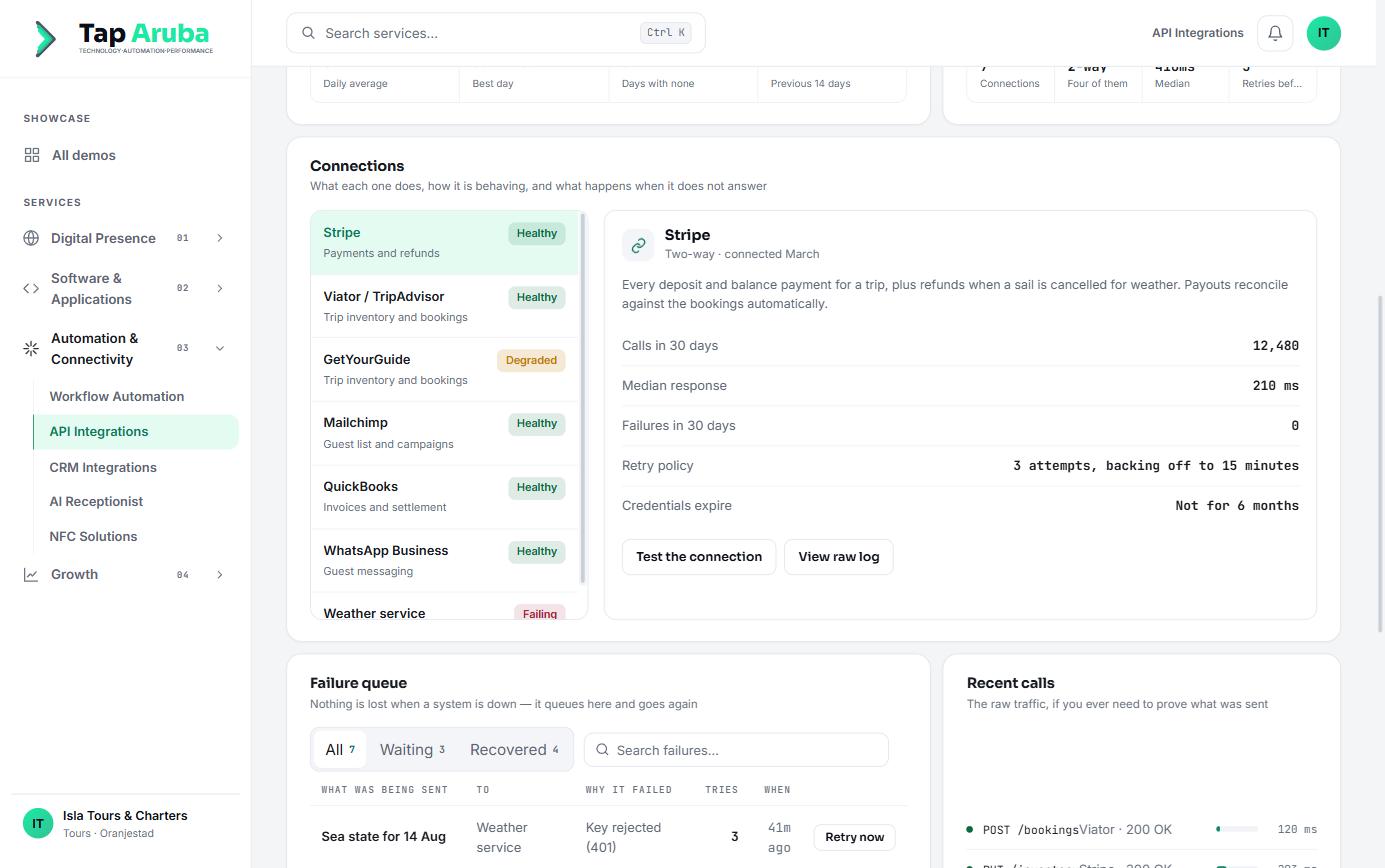
Task: Click Test the connection button
Action: (699, 557)
